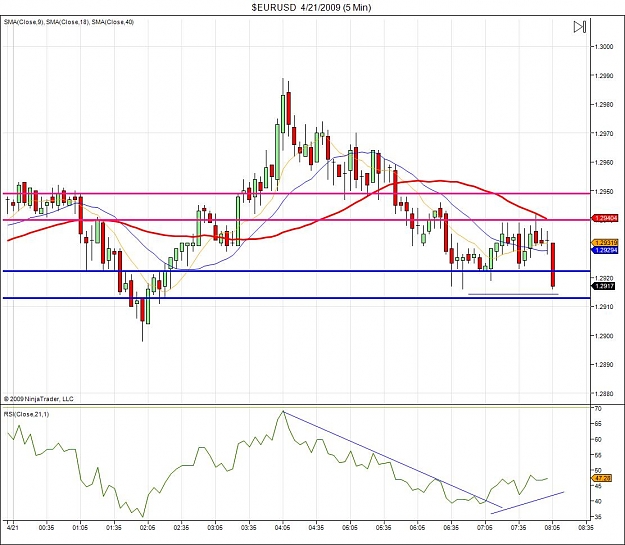Viewport: 625px width, 545px height.
Task: Select the upper magenta horizontal line at 1.2950
Action: click(x=296, y=194)
